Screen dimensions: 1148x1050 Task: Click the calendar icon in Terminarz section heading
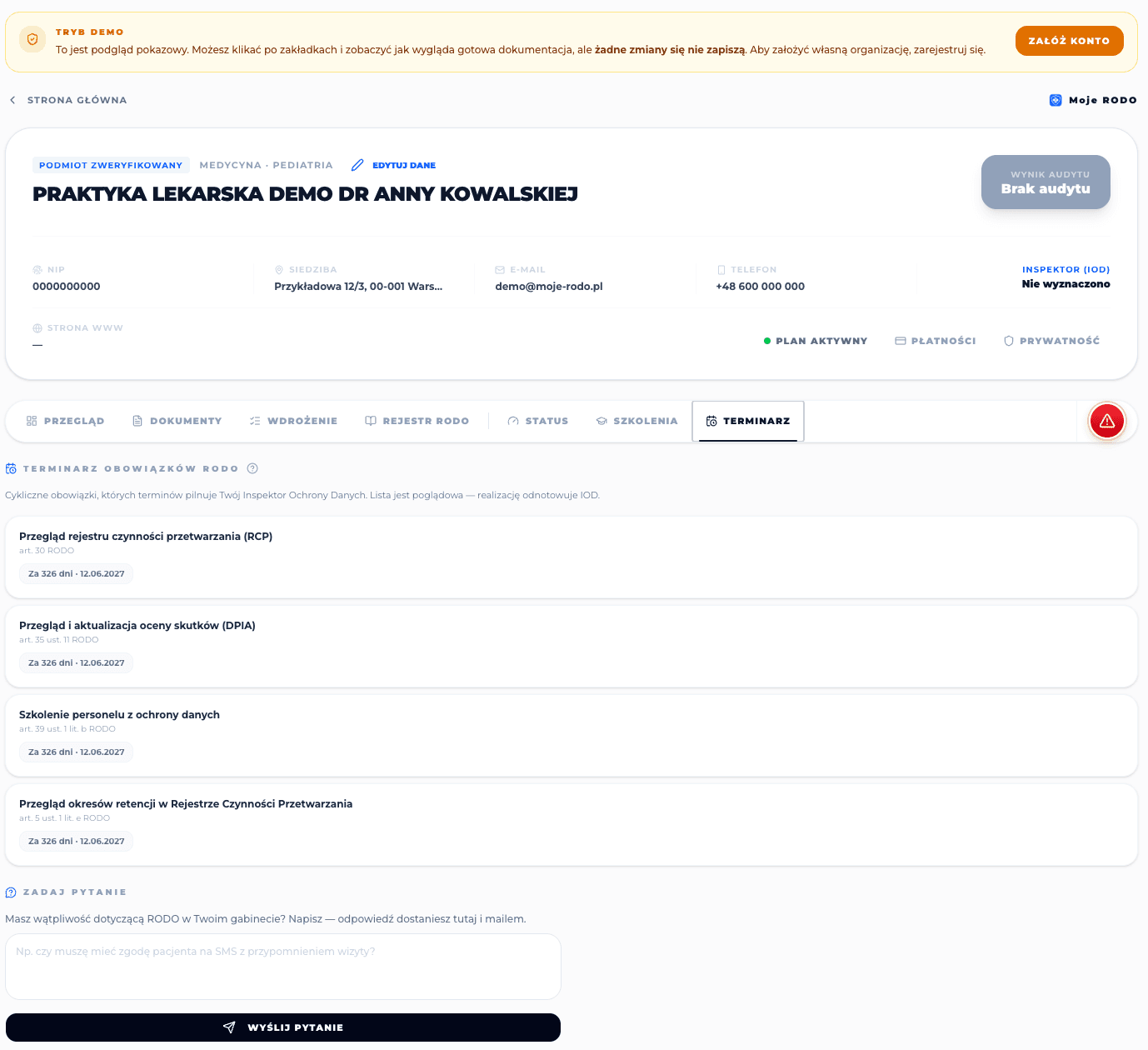11,468
